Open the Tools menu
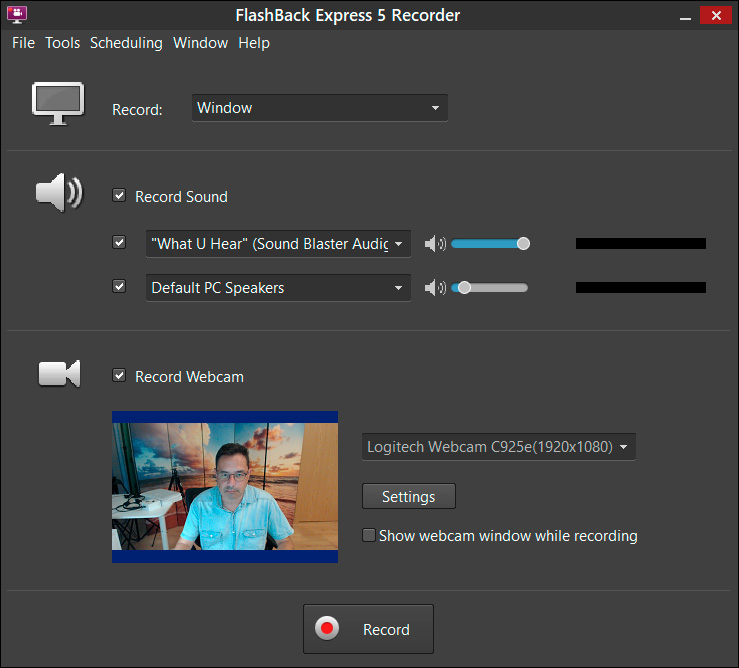Image resolution: width=739 pixels, height=668 pixels. [x=62, y=43]
